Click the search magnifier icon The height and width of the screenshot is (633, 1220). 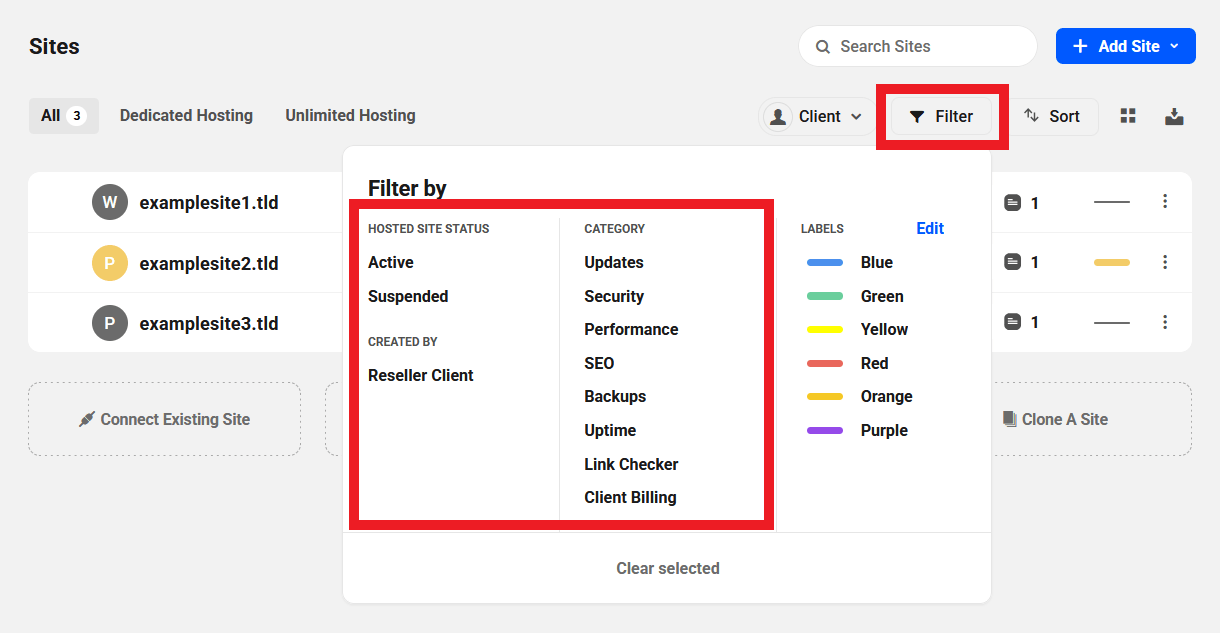pos(823,47)
